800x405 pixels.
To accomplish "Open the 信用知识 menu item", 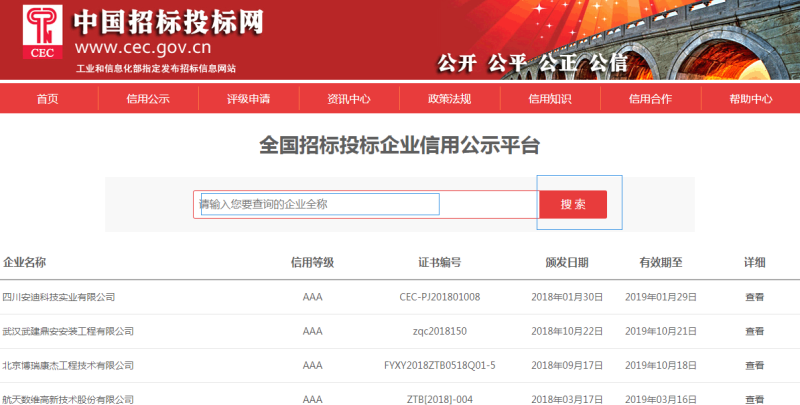I will coord(550,99).
